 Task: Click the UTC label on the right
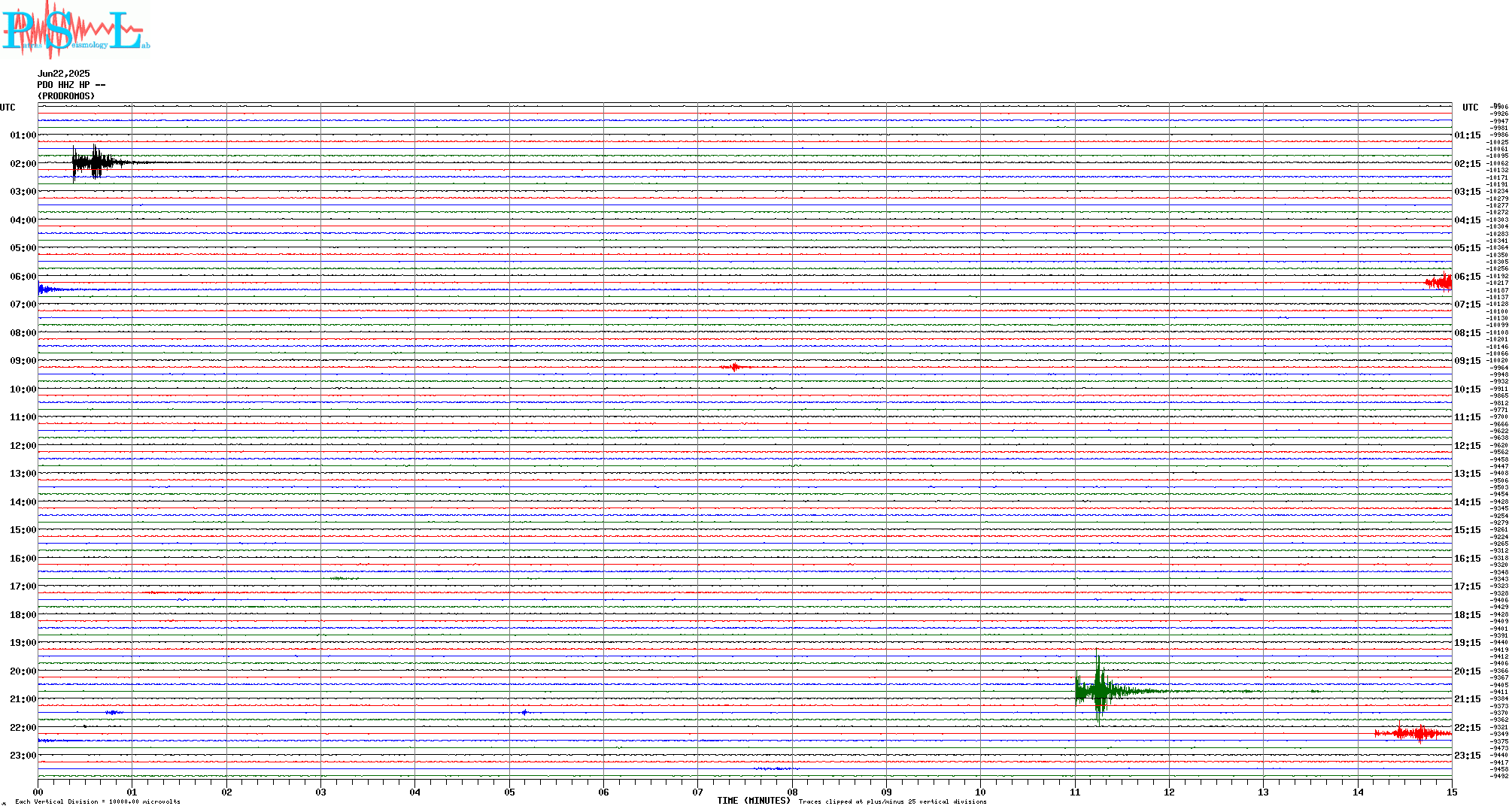(x=1471, y=108)
